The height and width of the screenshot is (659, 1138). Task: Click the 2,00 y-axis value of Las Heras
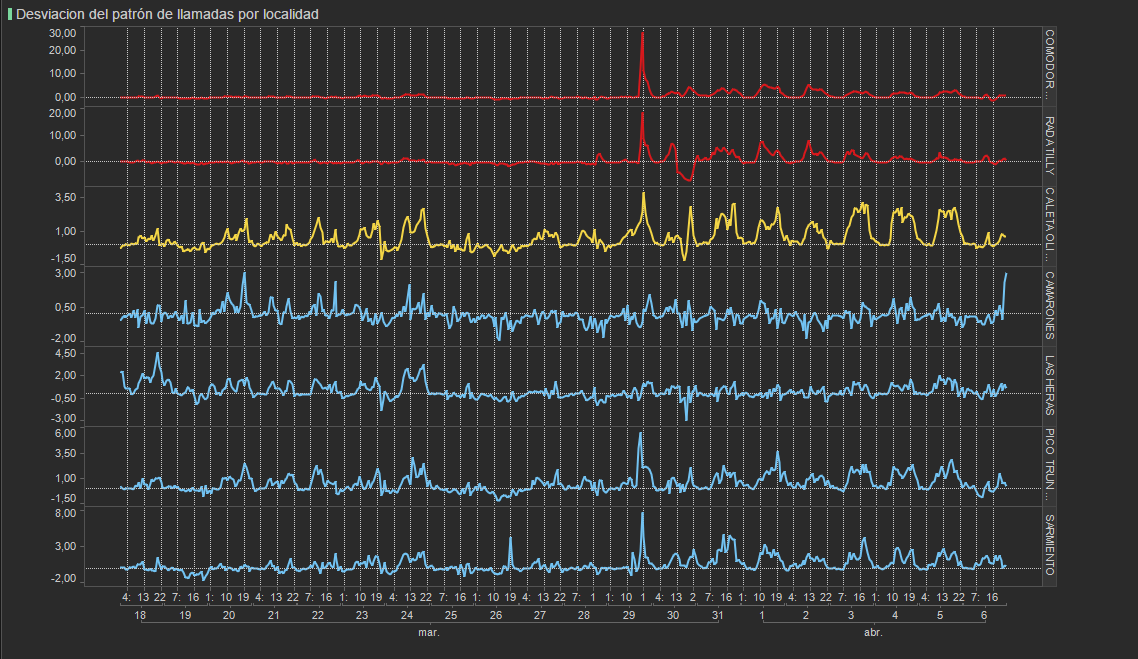pyautogui.click(x=65, y=376)
